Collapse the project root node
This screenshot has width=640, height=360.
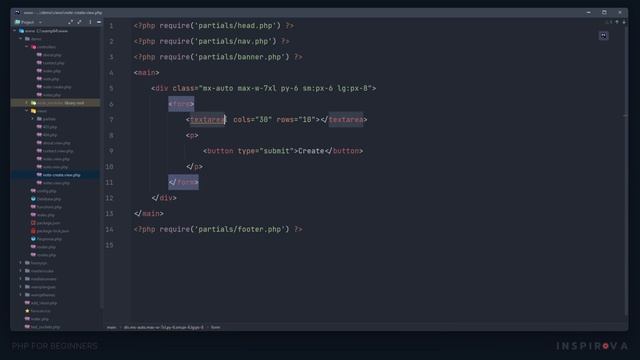pyautogui.click(x=15, y=31)
